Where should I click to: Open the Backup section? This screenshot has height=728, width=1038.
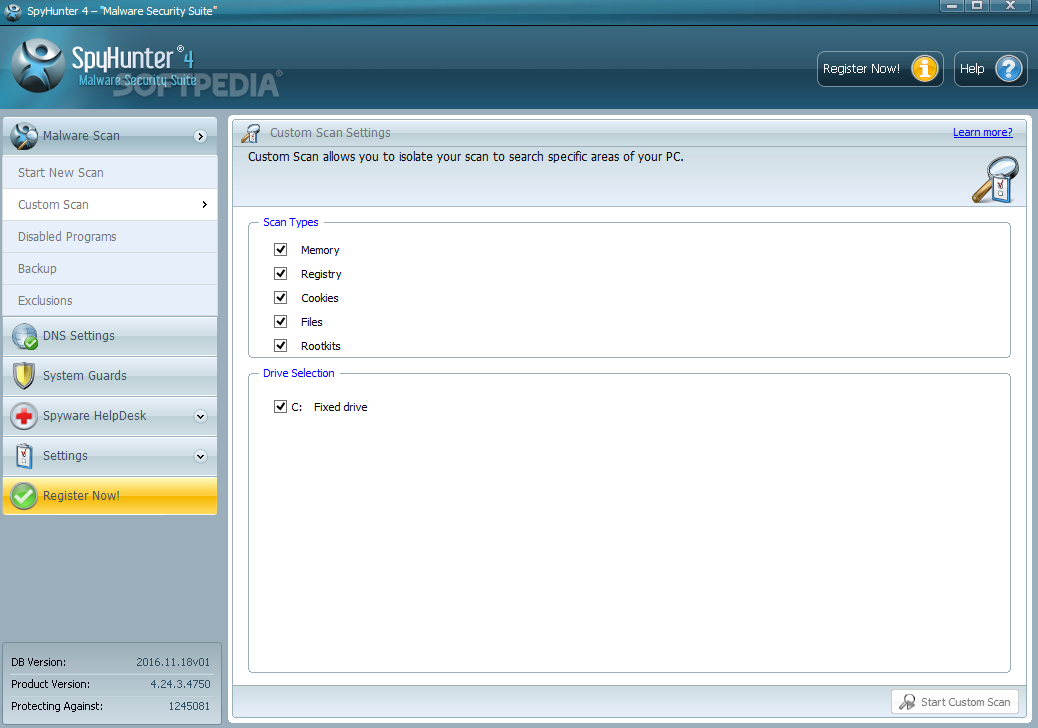click(x=110, y=269)
